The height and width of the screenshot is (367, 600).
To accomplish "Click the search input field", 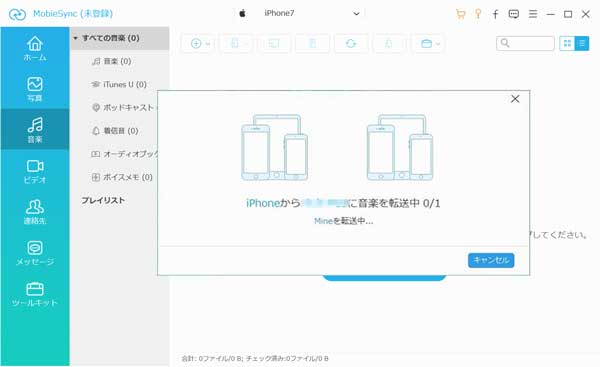I will (x=525, y=44).
